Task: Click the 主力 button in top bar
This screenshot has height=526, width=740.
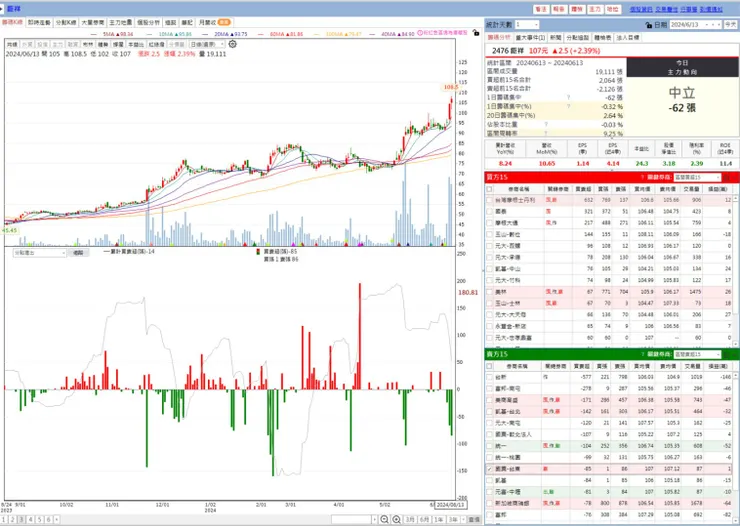Action: (595, 9)
